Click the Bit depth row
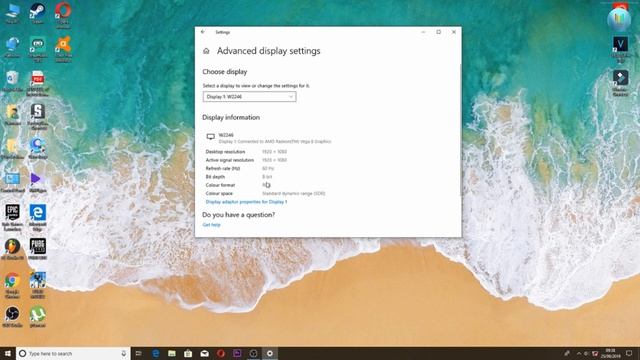The image size is (640, 360). [239, 177]
